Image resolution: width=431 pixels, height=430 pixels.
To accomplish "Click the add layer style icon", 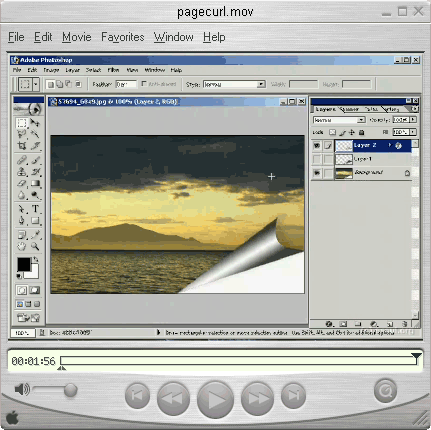I will 329,324.
